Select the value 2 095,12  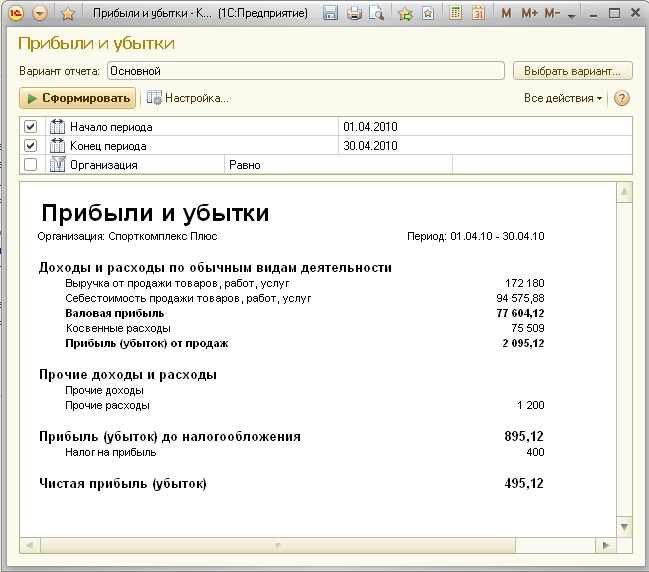523,343
